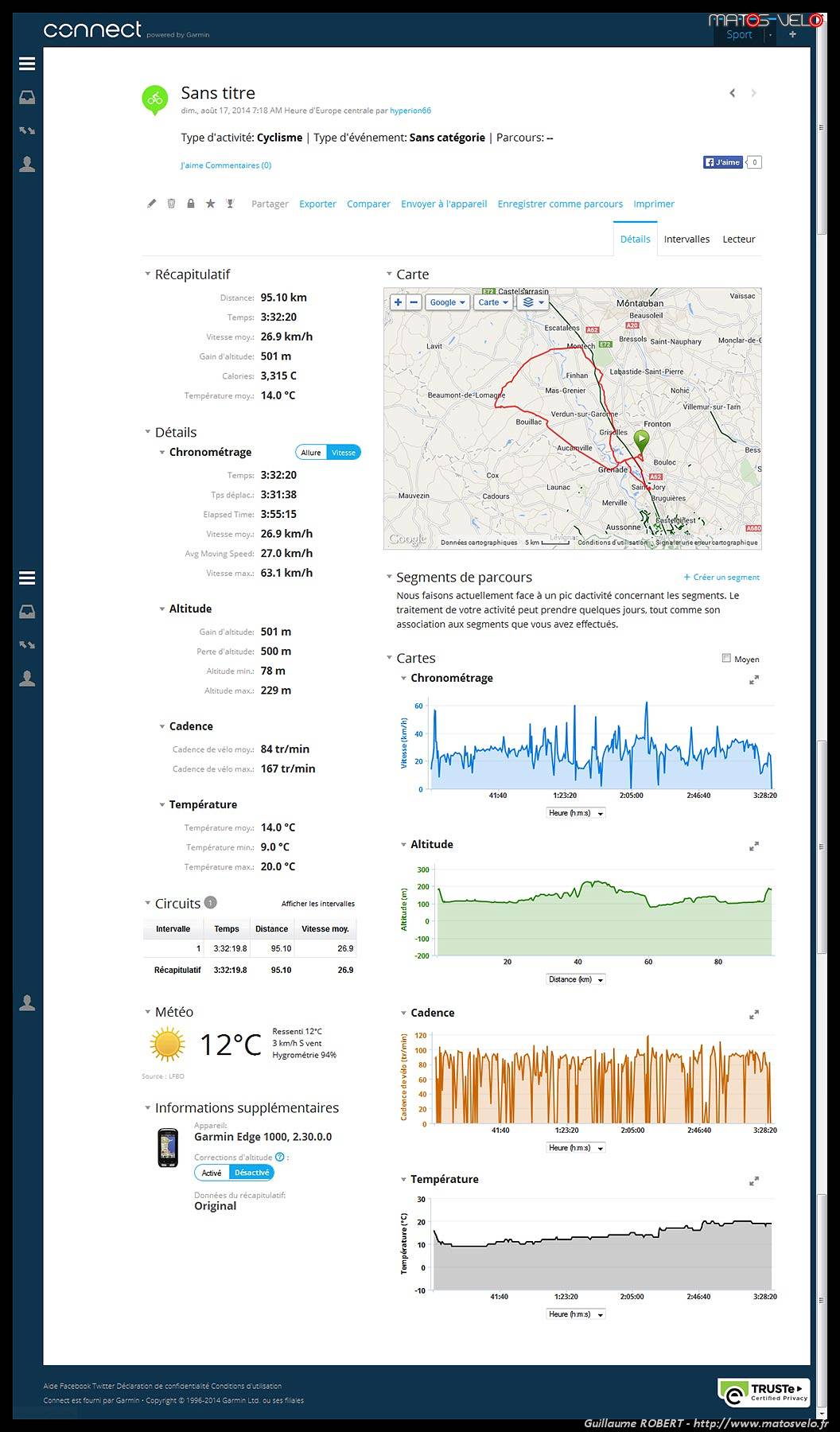Click Créer un segment
This screenshot has width=840, height=1432.
click(721, 578)
